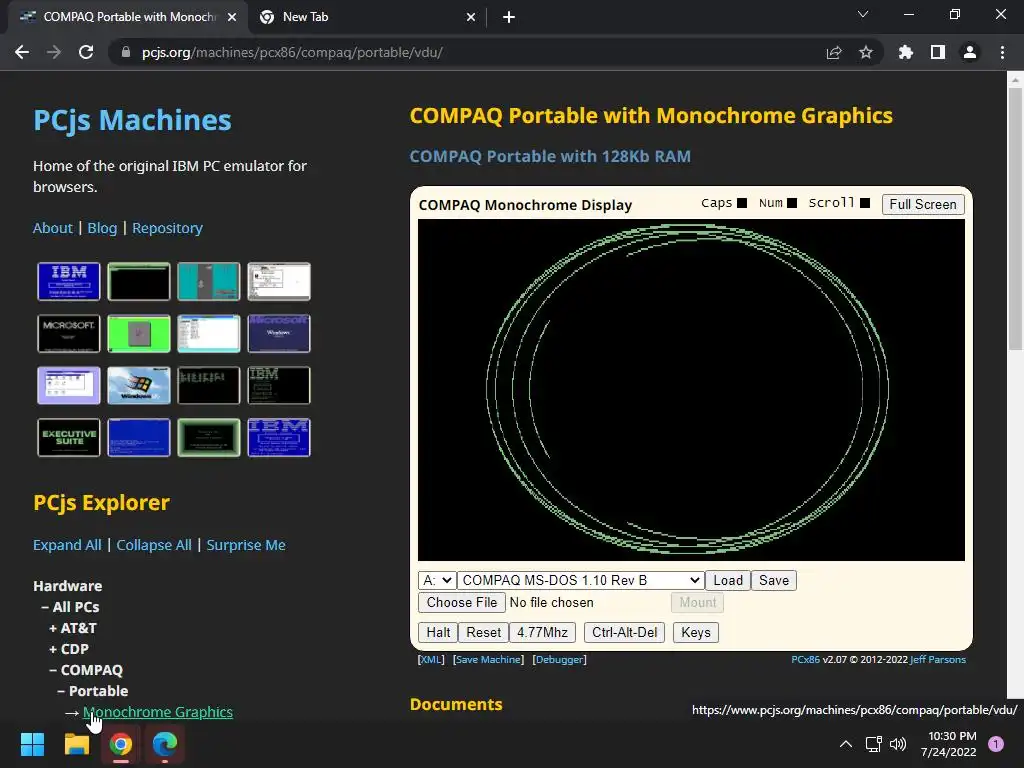The width and height of the screenshot is (1024, 768).
Task: Open the Debugger link
Action: pos(560,660)
